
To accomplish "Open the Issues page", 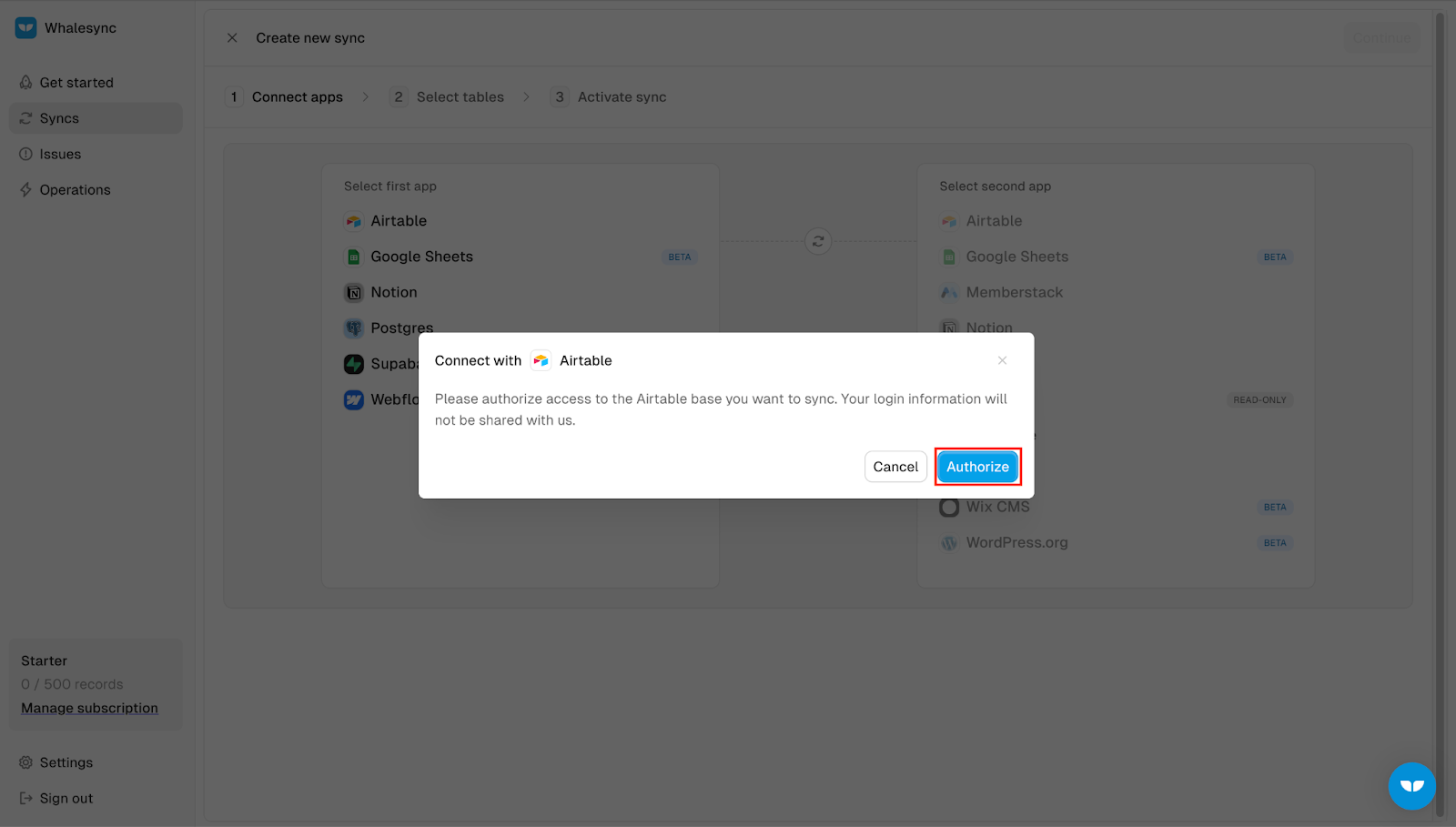I will (96, 154).
